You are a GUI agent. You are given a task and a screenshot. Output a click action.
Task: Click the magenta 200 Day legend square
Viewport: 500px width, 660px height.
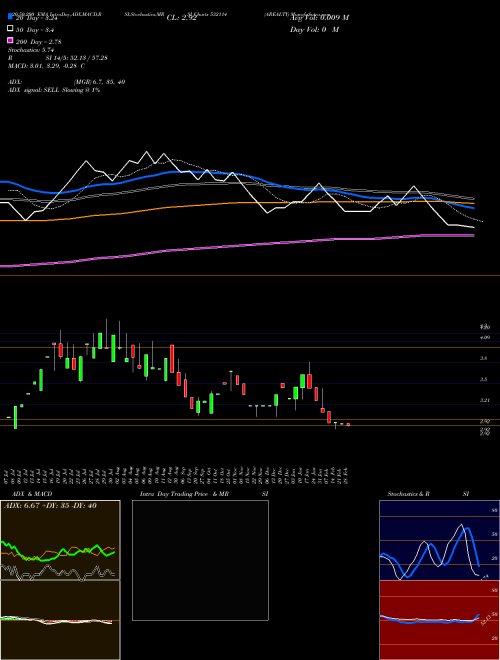coord(10,40)
